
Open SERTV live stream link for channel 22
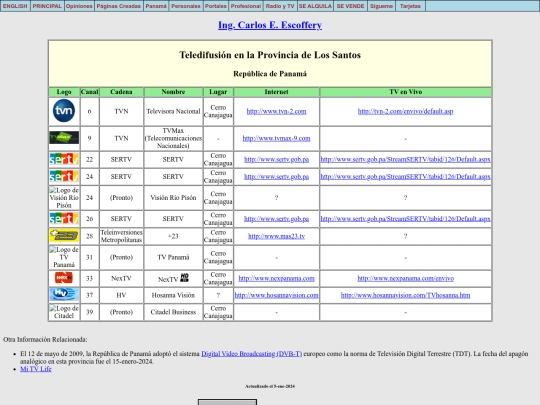click(405, 159)
